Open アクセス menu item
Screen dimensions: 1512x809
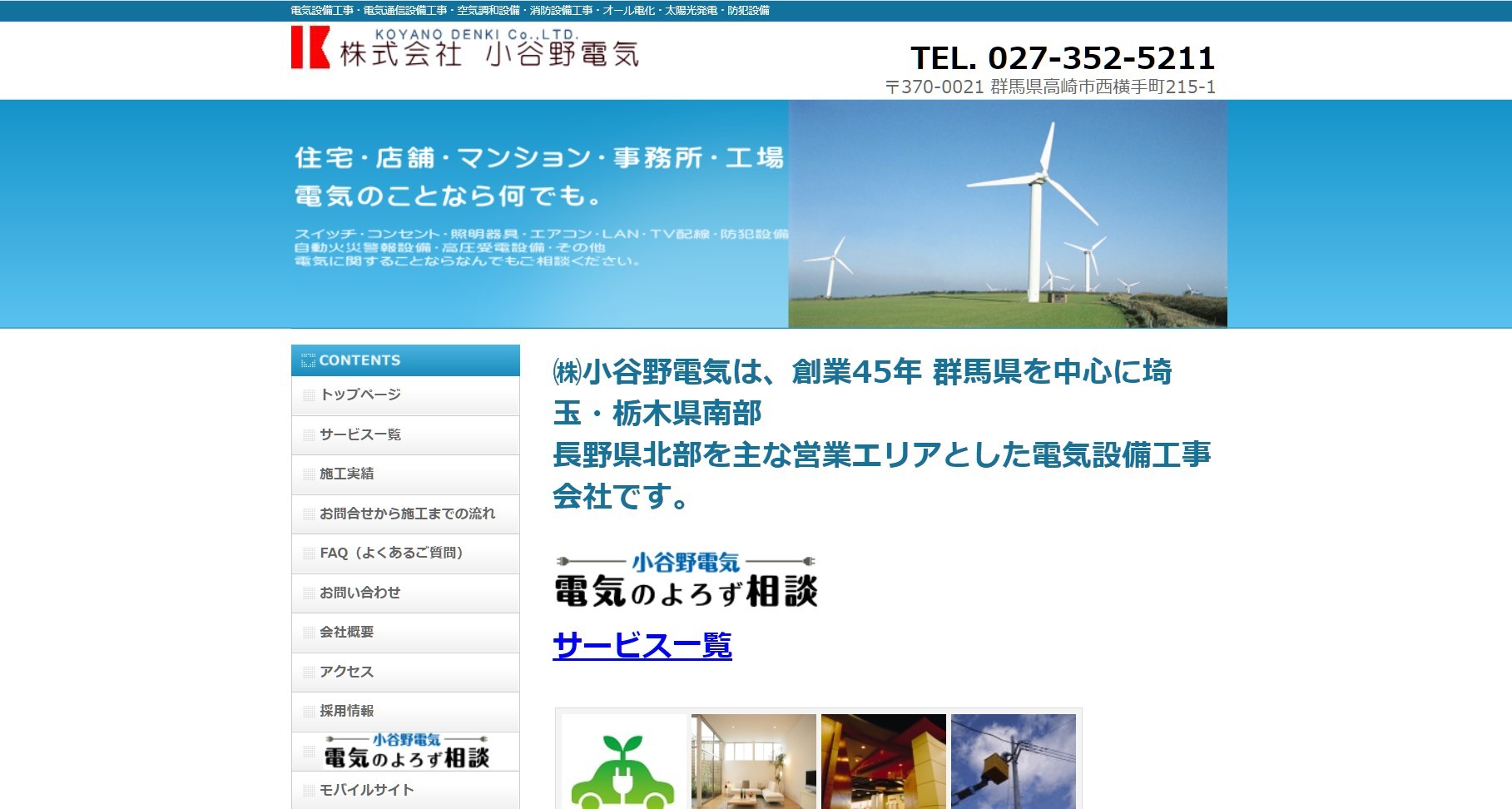(x=405, y=673)
